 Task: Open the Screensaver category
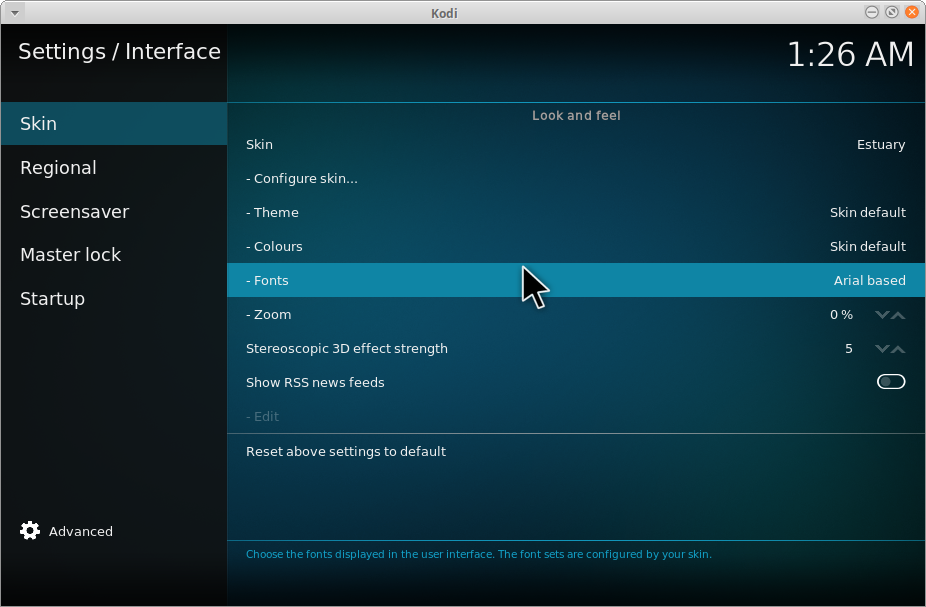point(114,211)
